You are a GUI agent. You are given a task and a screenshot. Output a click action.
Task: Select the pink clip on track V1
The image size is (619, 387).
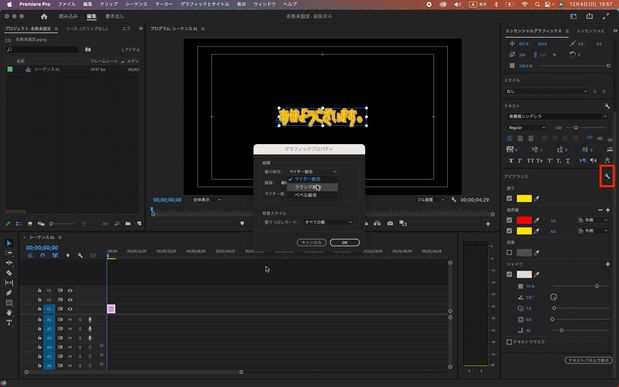111,309
